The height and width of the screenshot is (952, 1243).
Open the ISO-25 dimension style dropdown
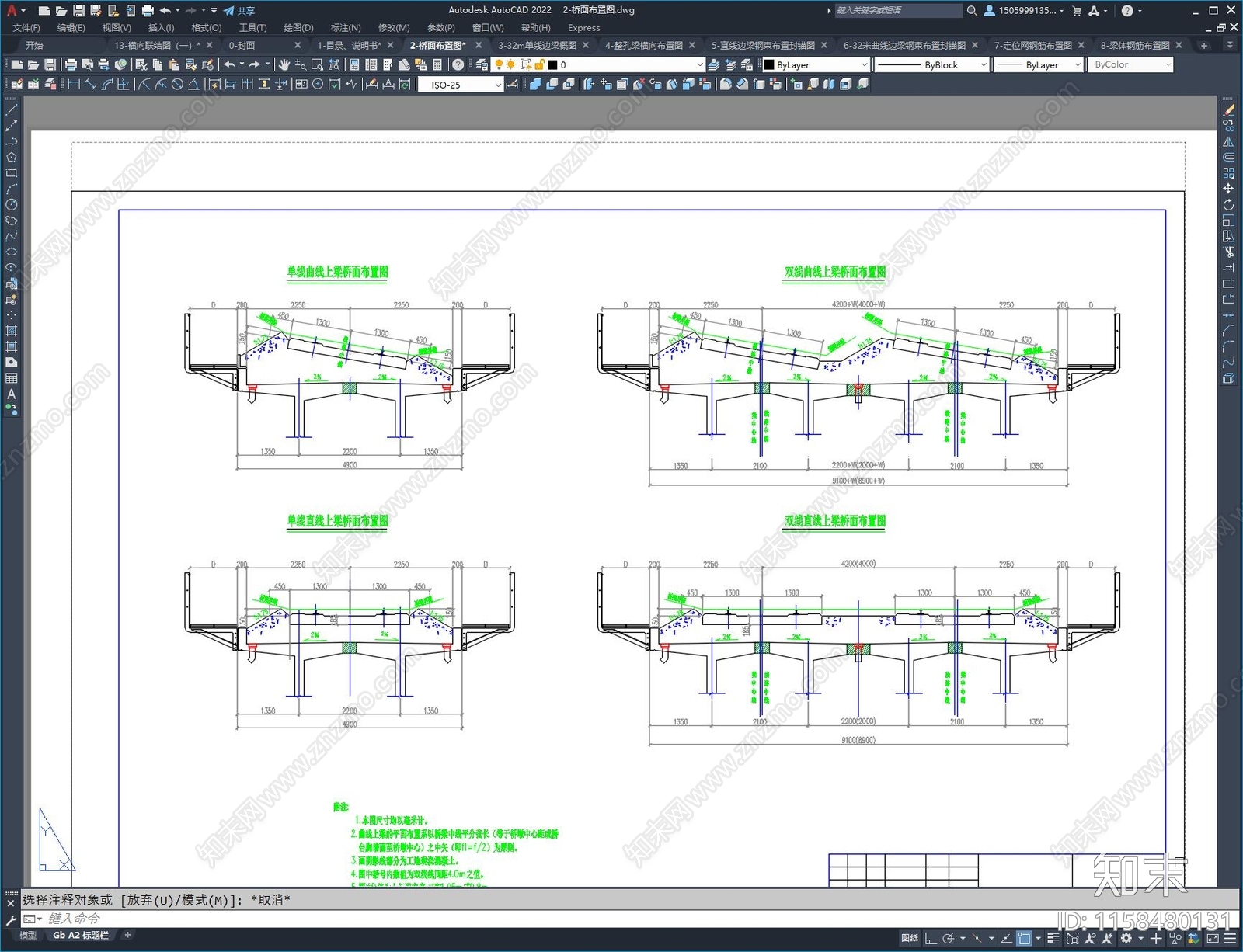461,85
